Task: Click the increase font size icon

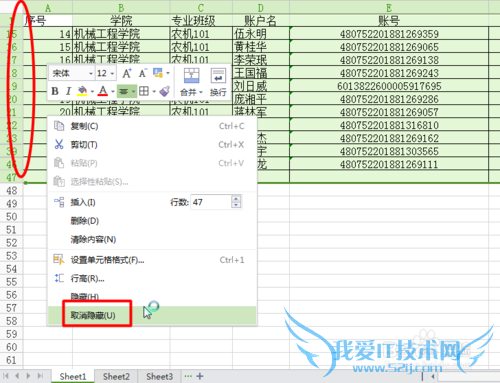Action: click(127, 73)
